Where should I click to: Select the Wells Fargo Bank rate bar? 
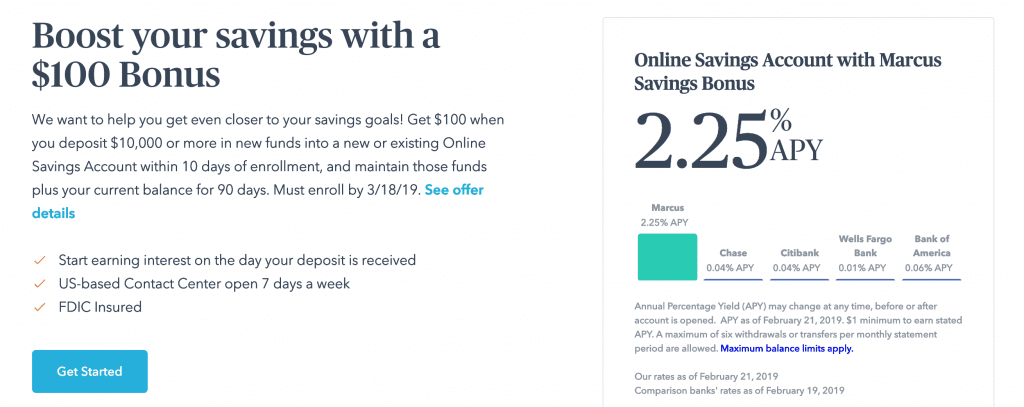(865, 279)
